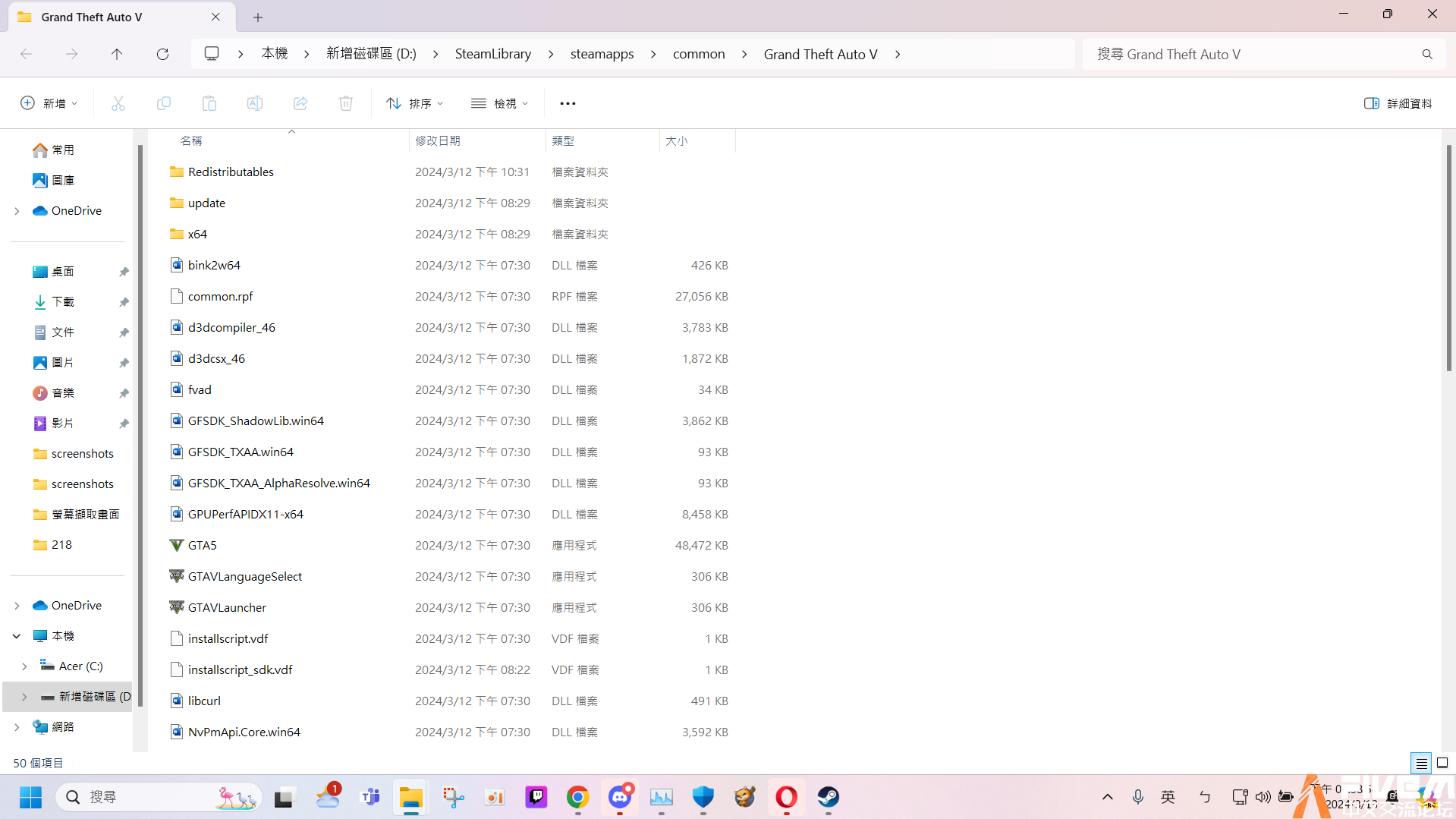Expand the Acer (C:) drive node

tap(24, 666)
